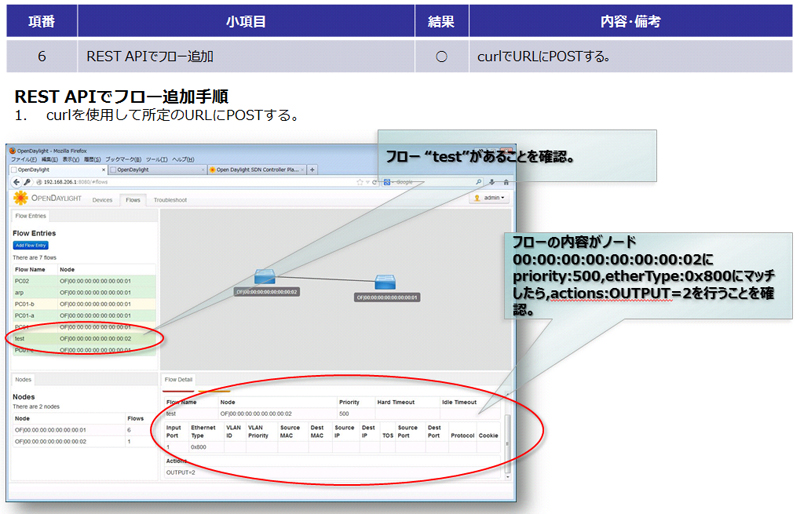
Task: Switch to the Troubleshoot tab
Action: [170, 200]
